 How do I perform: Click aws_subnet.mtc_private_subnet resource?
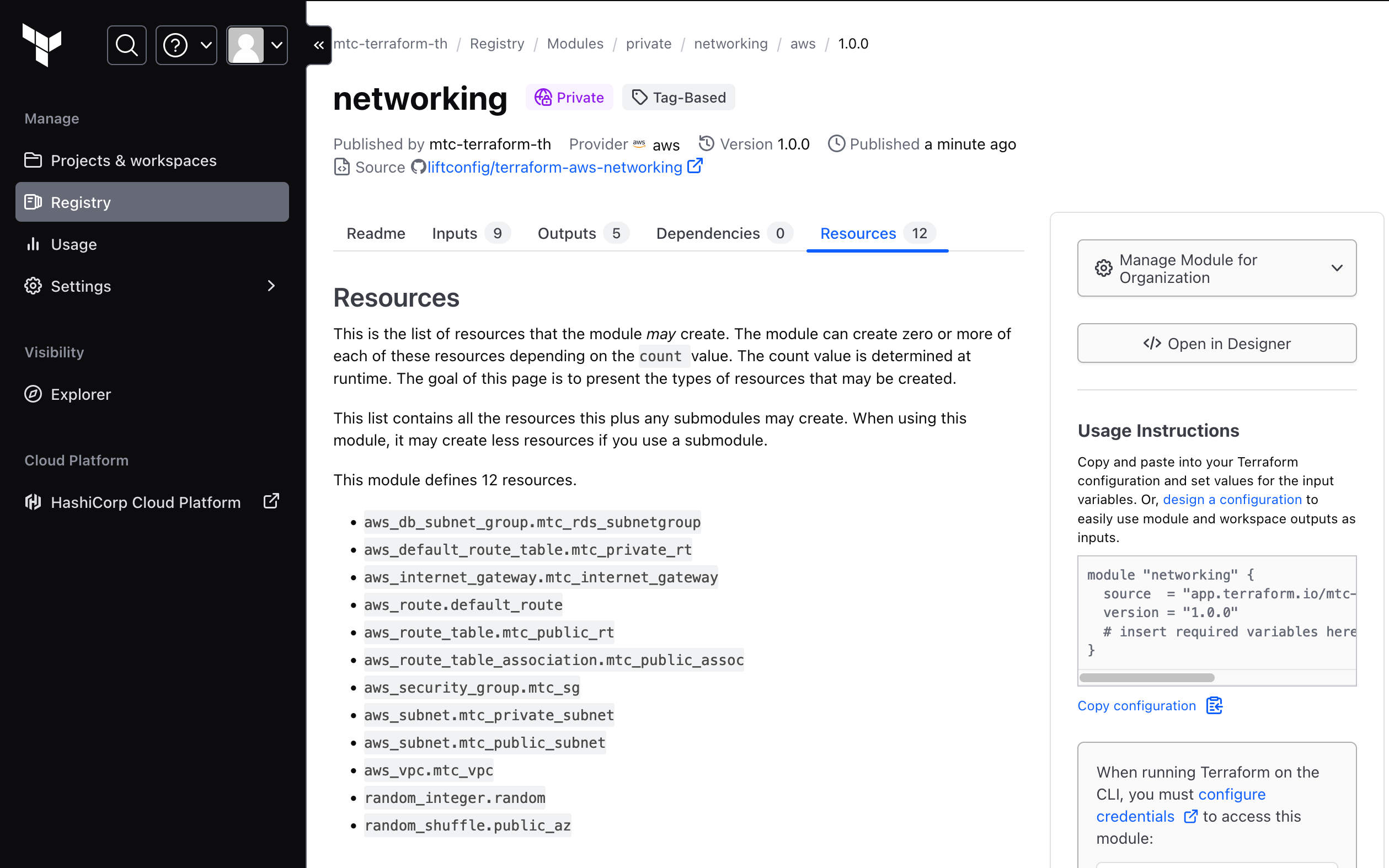489,715
